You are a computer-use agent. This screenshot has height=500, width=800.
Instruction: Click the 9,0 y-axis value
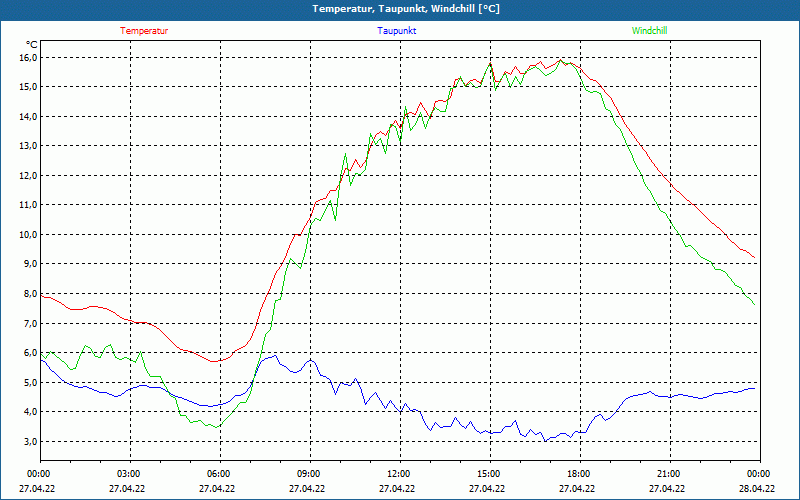click(30, 264)
